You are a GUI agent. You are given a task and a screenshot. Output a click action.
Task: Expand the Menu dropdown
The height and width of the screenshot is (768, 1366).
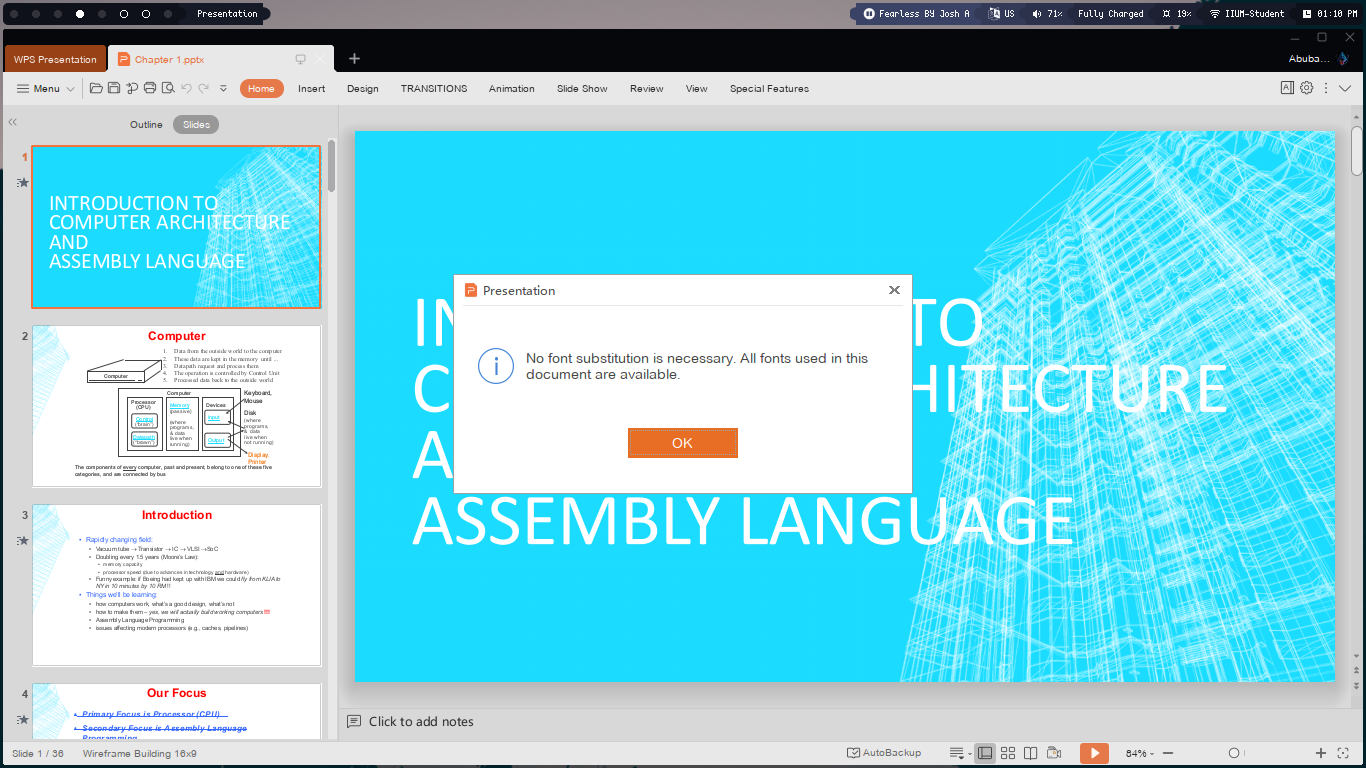point(46,89)
